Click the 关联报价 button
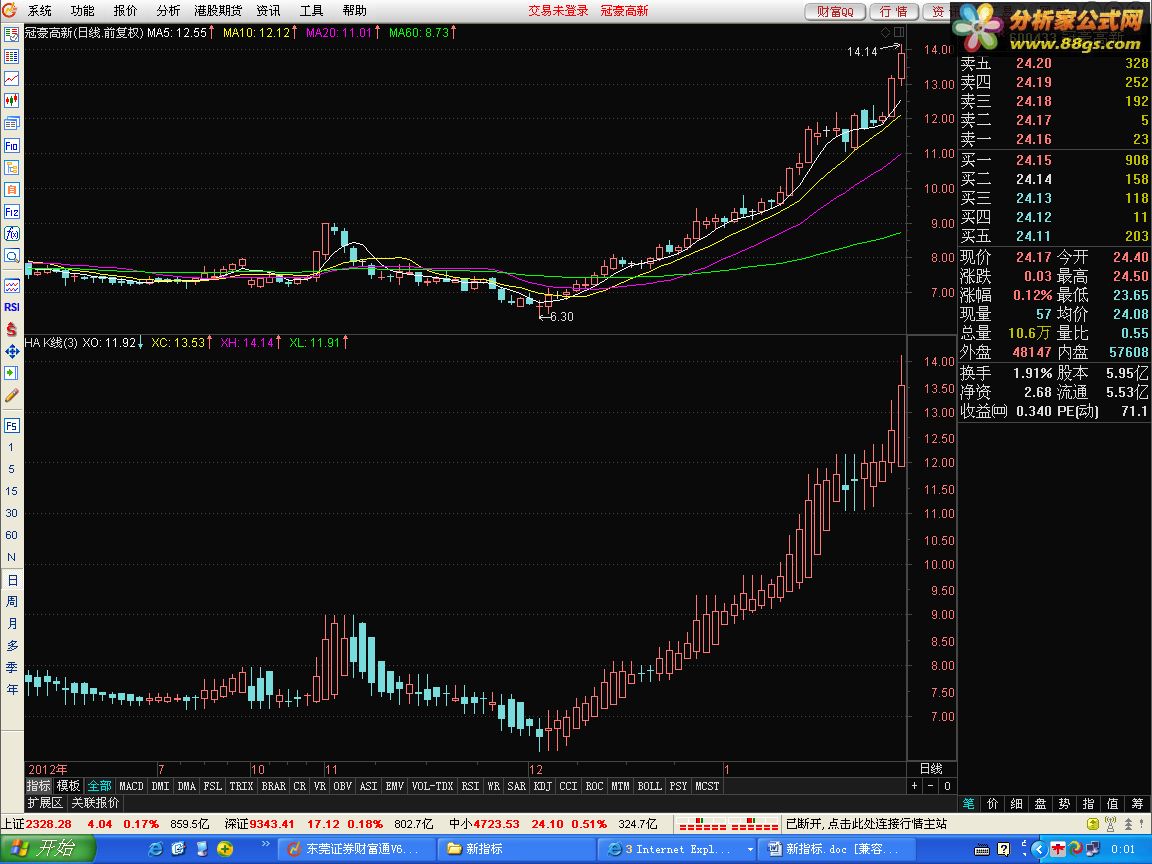 pos(96,802)
